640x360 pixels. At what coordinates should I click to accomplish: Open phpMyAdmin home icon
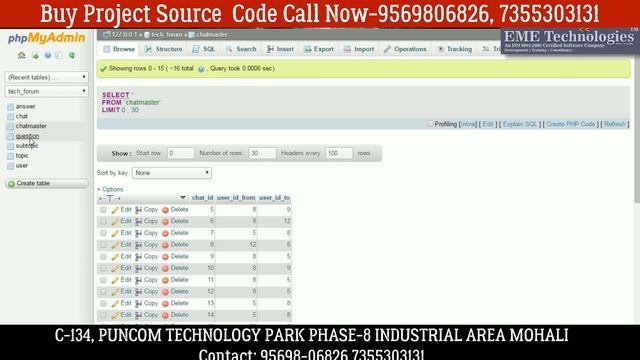(x=22, y=55)
